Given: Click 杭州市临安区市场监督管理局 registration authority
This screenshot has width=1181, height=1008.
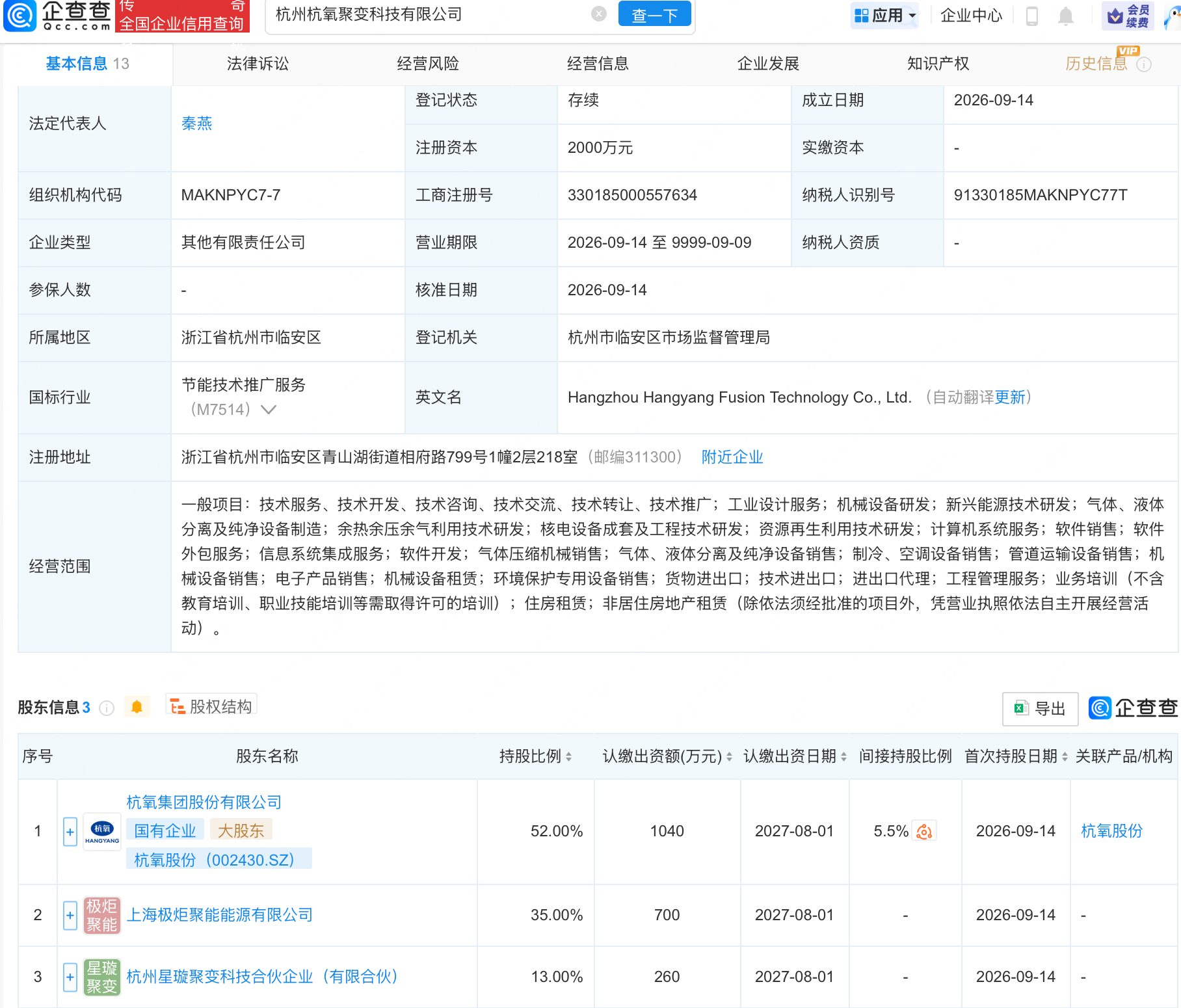Looking at the screenshot, I should [x=669, y=338].
